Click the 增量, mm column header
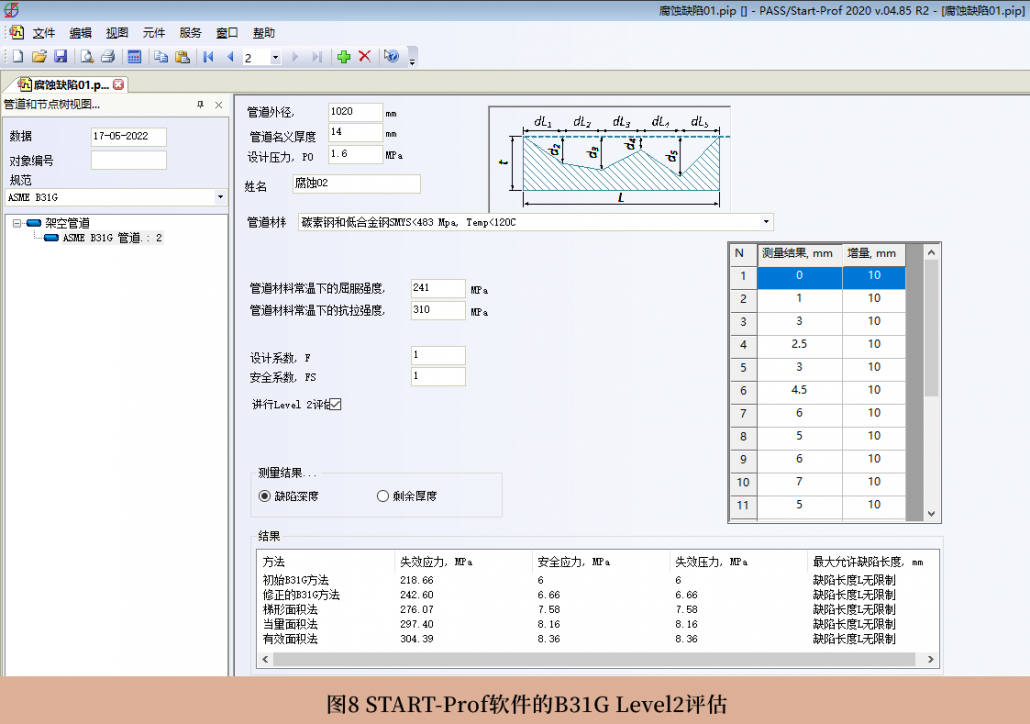 [x=874, y=254]
